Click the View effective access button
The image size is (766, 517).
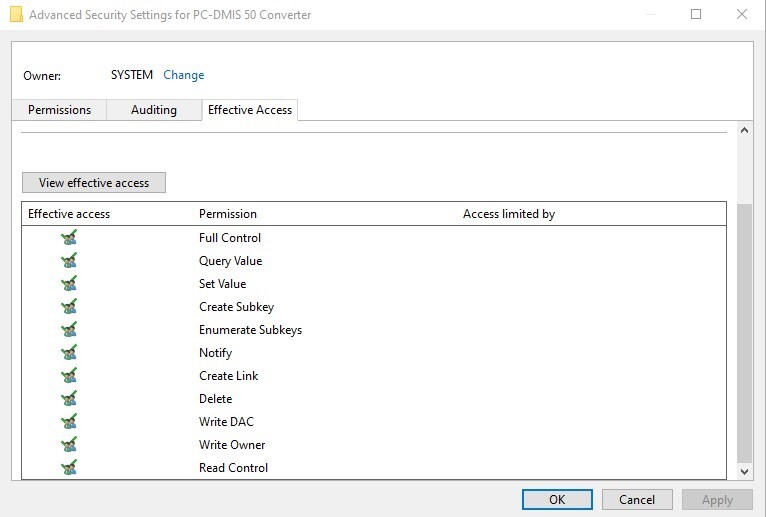(x=94, y=183)
